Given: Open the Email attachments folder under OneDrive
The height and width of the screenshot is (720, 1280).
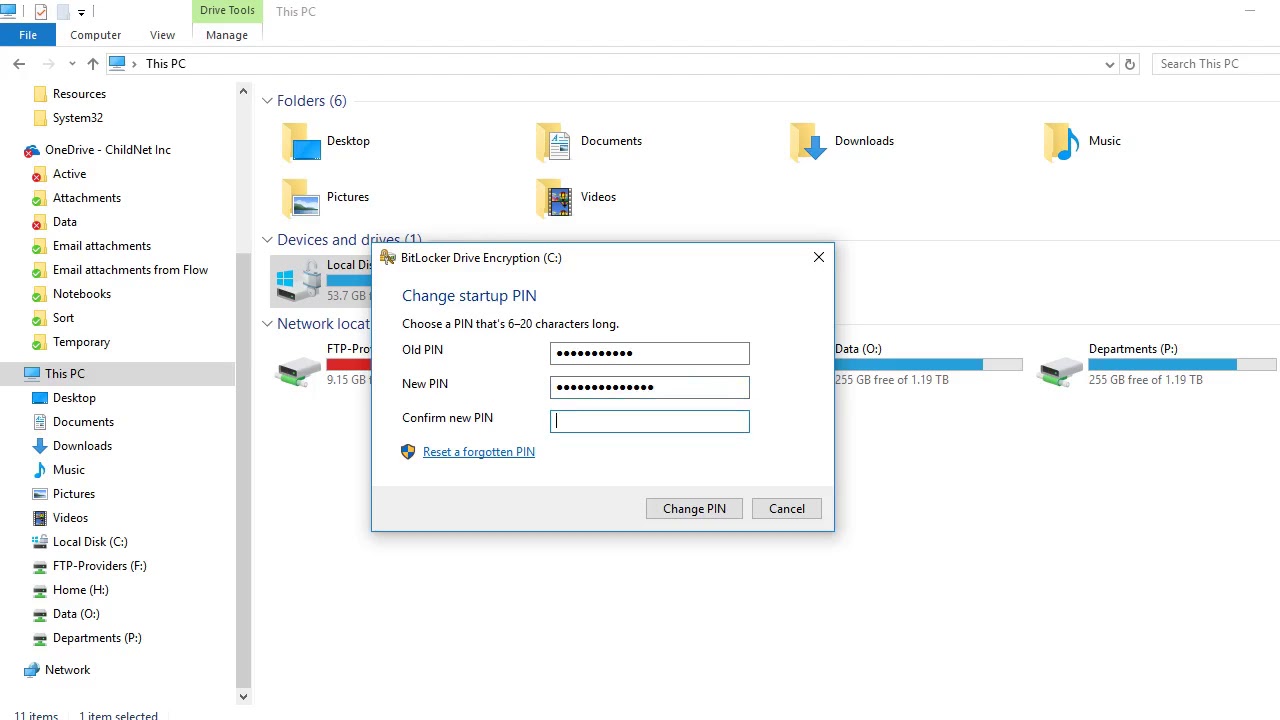Looking at the screenshot, I should tap(102, 246).
